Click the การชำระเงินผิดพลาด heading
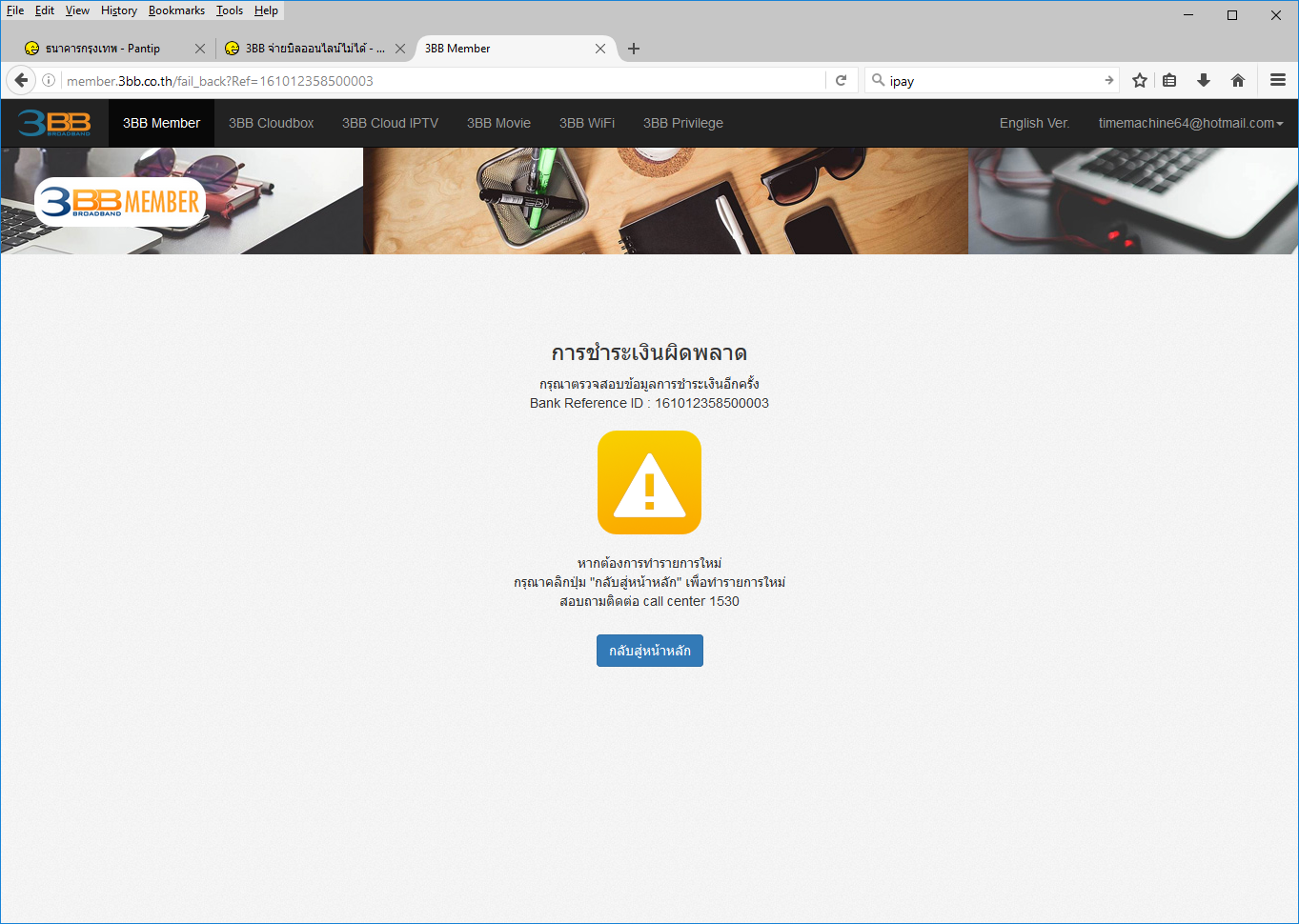1299x924 pixels. (649, 352)
